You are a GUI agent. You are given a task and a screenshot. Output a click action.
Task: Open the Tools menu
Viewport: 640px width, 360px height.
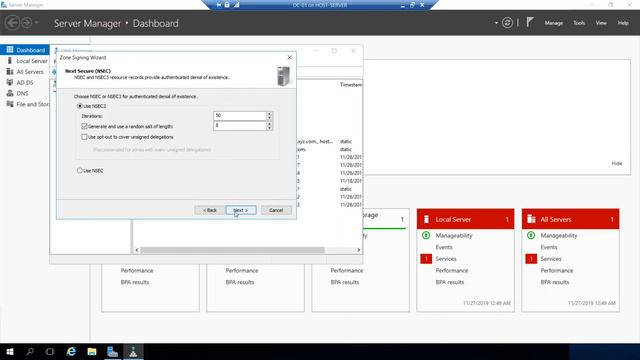(x=579, y=23)
